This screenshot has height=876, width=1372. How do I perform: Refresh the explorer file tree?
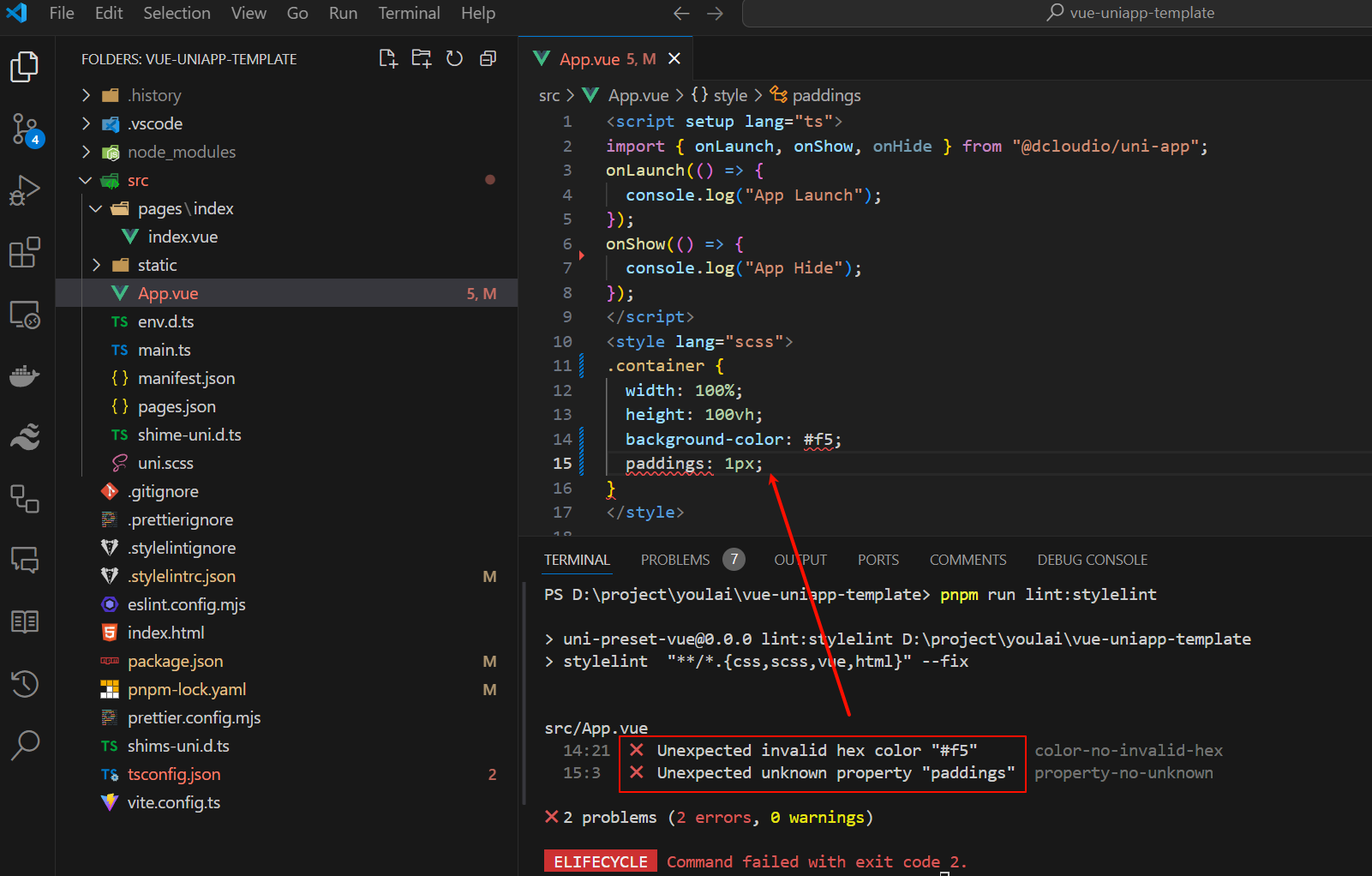click(455, 58)
